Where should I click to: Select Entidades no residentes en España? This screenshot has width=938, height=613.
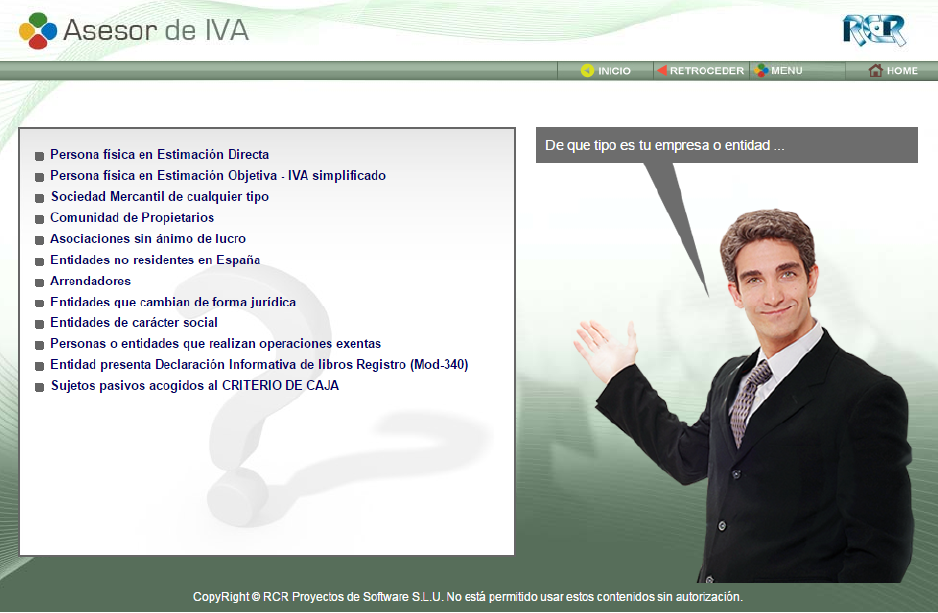pyautogui.click(x=155, y=260)
